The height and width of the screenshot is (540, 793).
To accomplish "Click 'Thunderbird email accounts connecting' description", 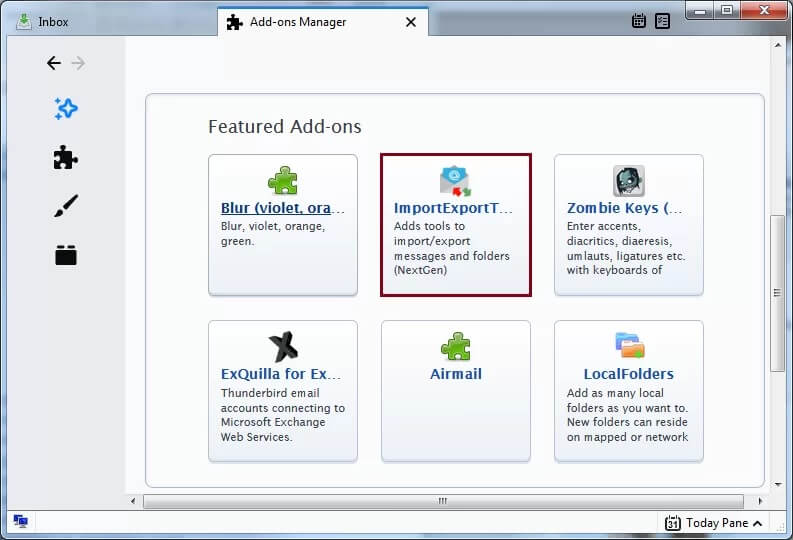I will [x=283, y=415].
